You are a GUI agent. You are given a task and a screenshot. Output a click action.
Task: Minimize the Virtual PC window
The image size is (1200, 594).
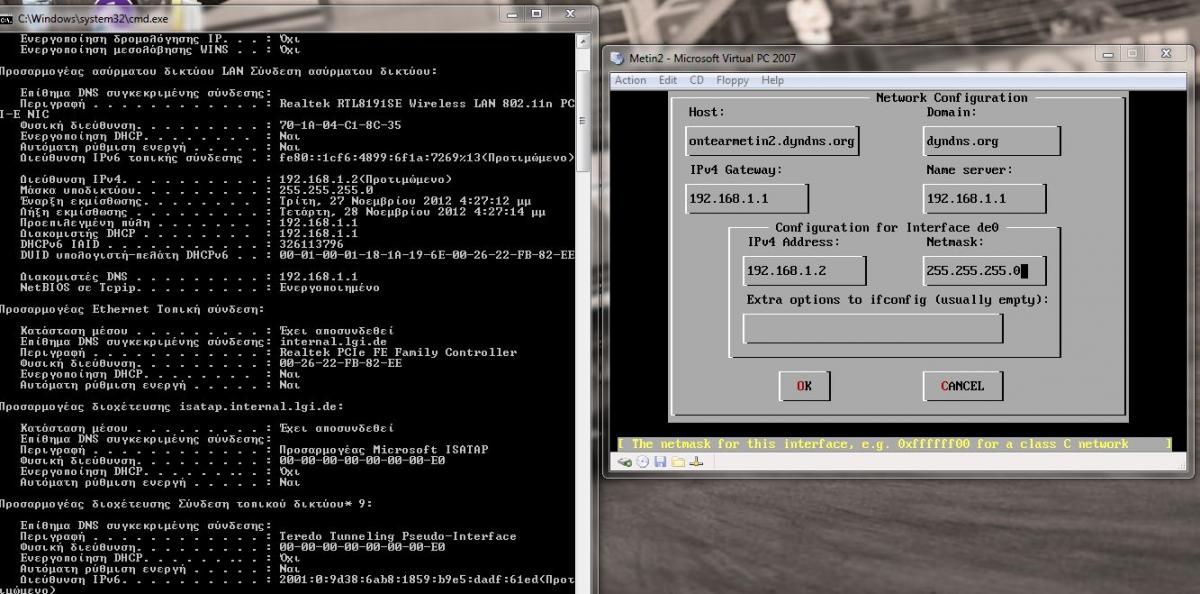[x=1107, y=52]
